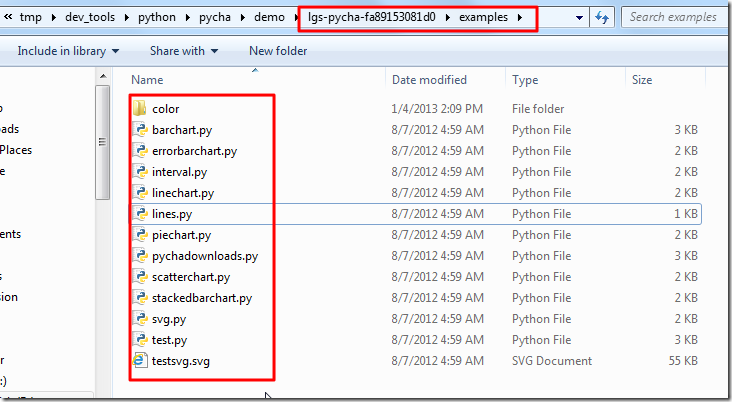732x402 pixels.
Task: Select the barchart.py Python file icon
Action: pyautogui.click(x=140, y=130)
